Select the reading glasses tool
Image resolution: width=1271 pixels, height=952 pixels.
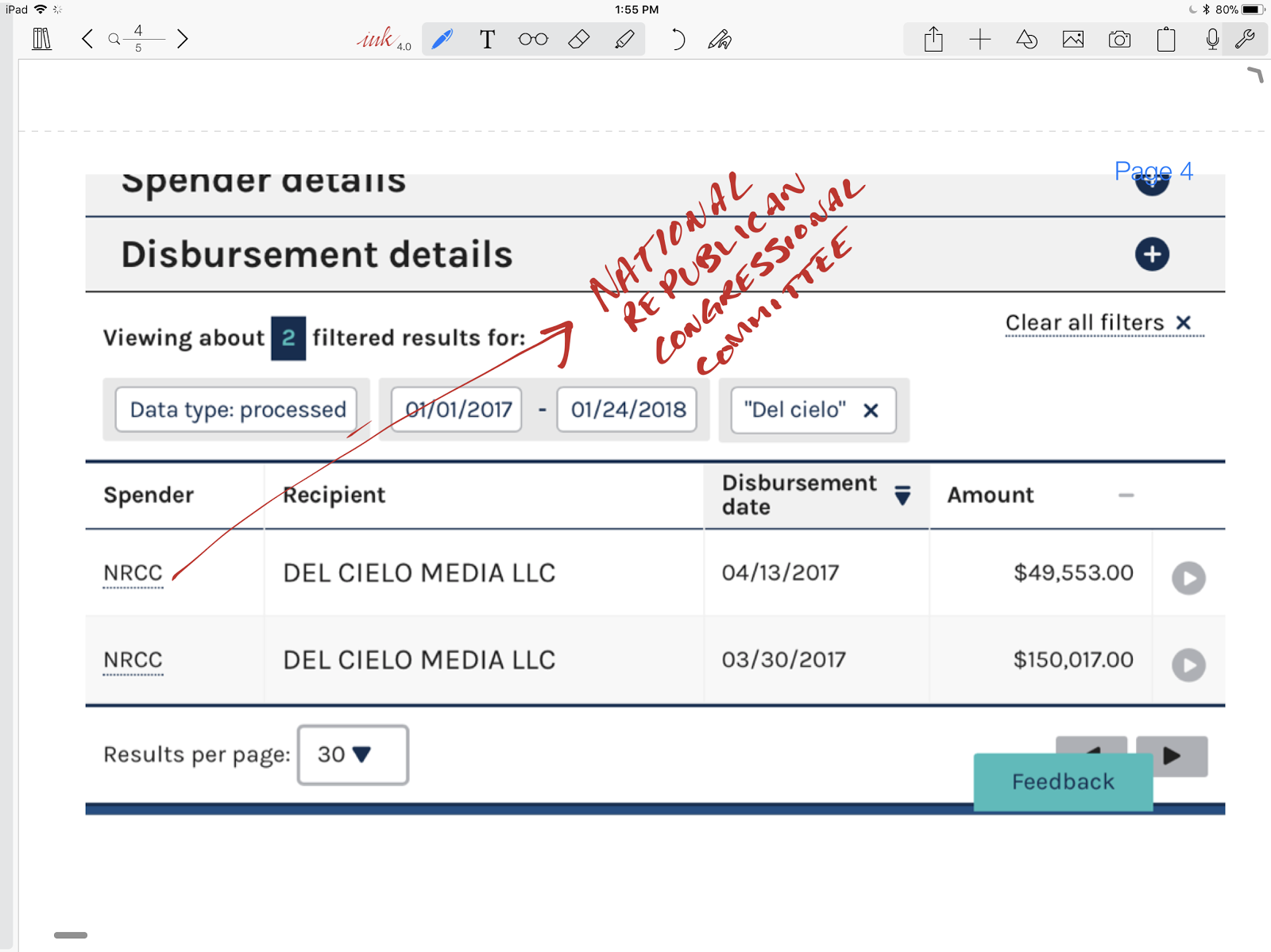pyautogui.click(x=533, y=39)
